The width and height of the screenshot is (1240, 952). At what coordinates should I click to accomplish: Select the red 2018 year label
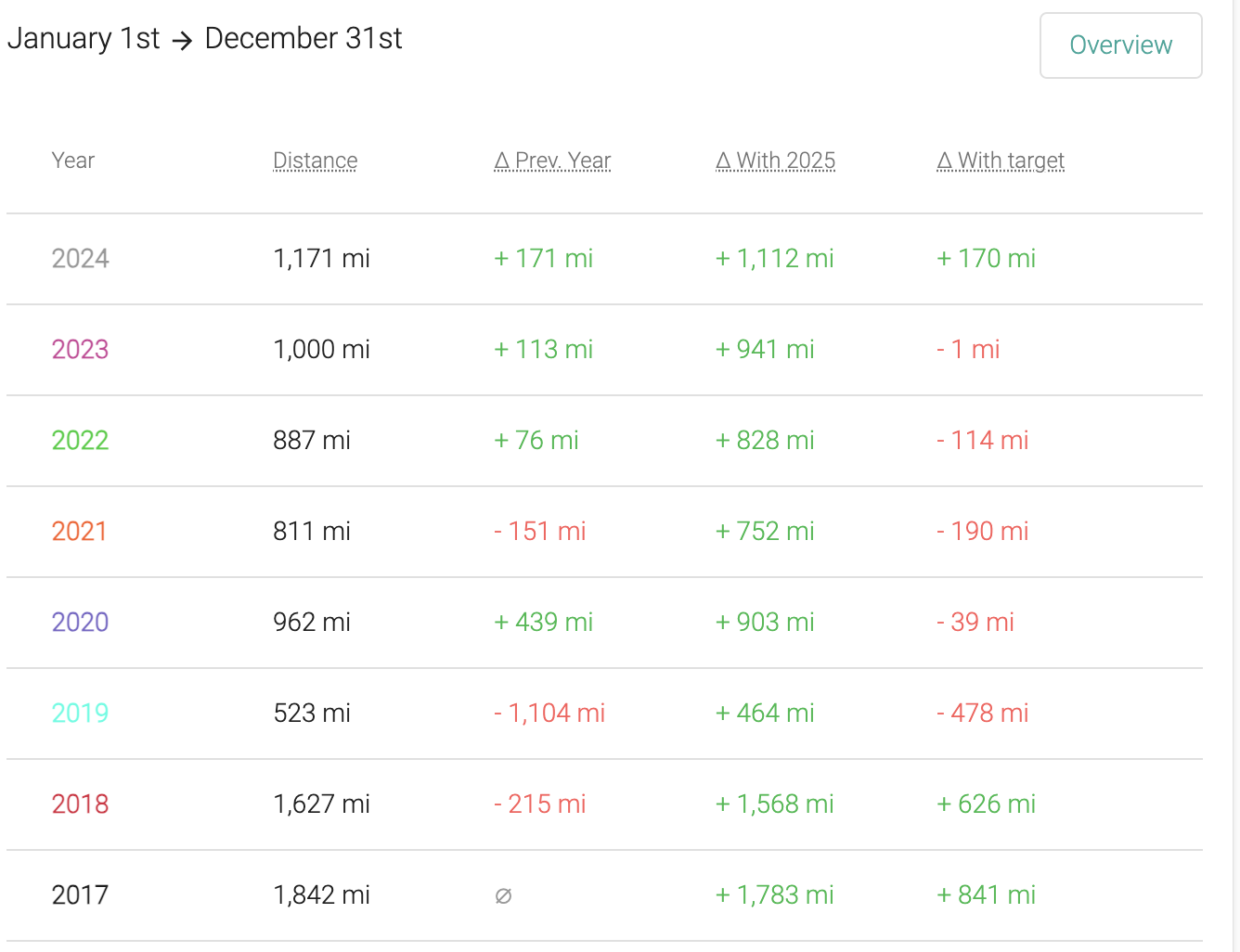[80, 804]
